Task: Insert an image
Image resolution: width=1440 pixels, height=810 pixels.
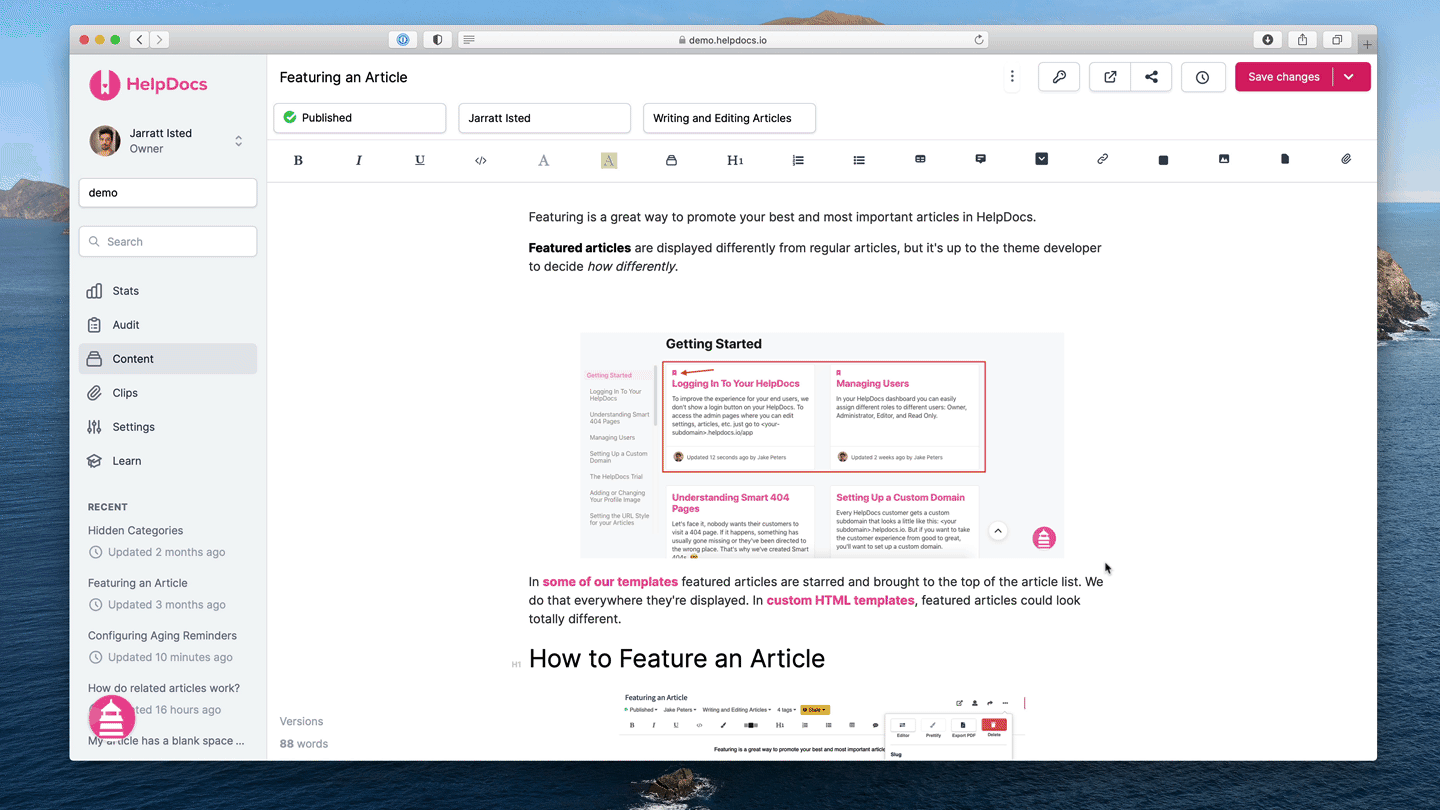Action: [x=1224, y=159]
